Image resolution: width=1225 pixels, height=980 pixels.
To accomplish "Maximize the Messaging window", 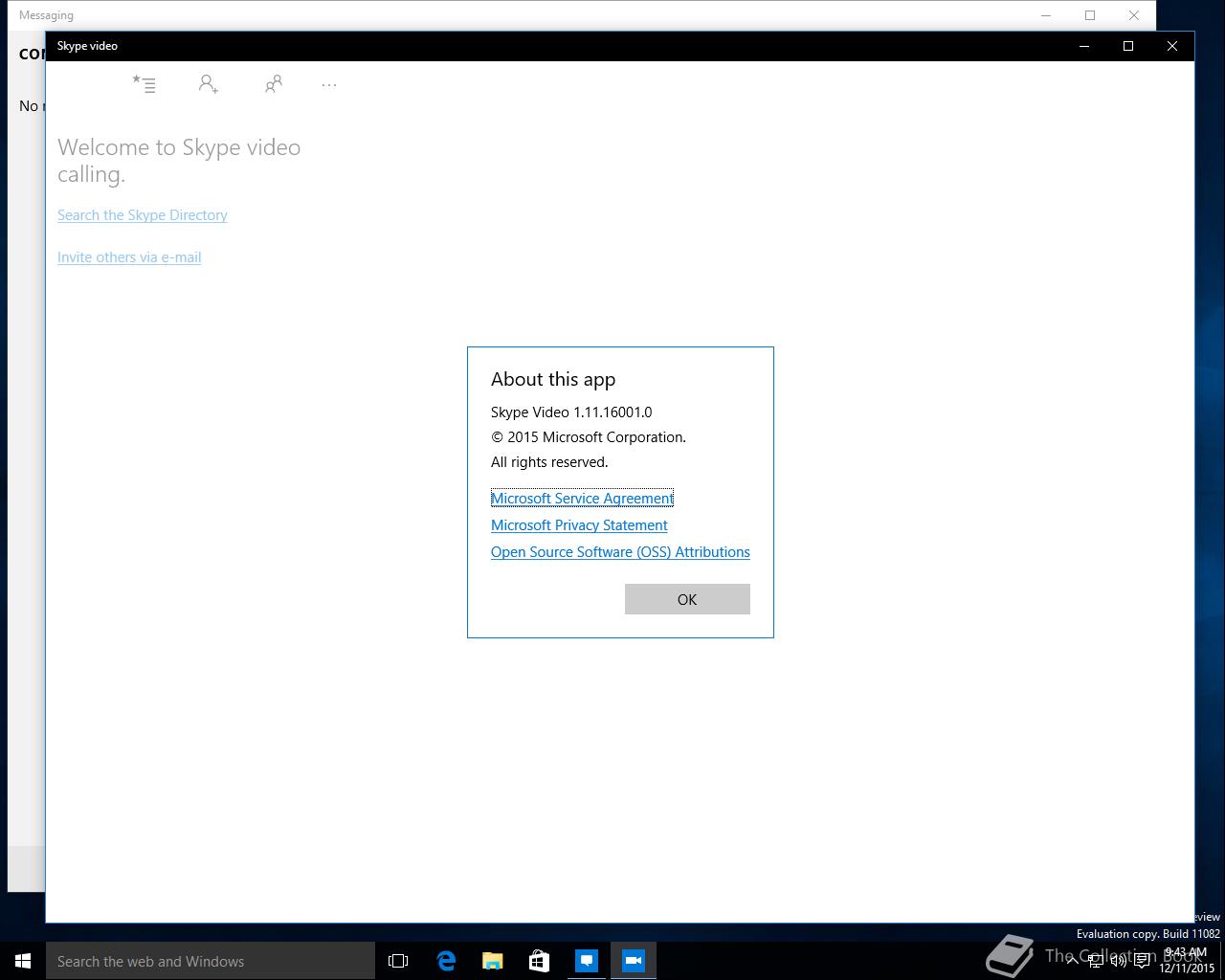I will (1090, 15).
